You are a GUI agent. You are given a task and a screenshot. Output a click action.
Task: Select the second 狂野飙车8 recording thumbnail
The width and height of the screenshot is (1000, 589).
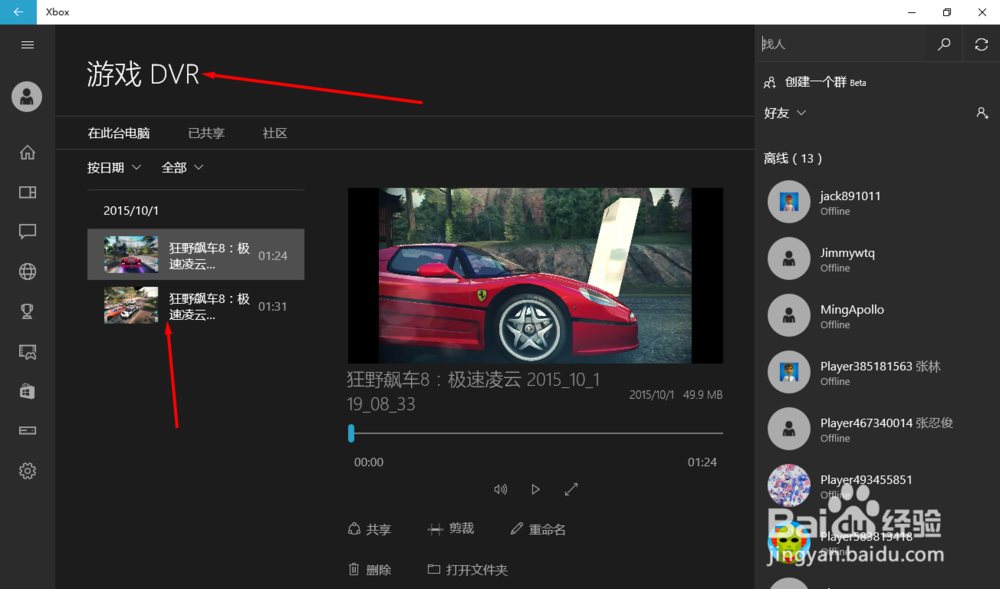(x=129, y=305)
